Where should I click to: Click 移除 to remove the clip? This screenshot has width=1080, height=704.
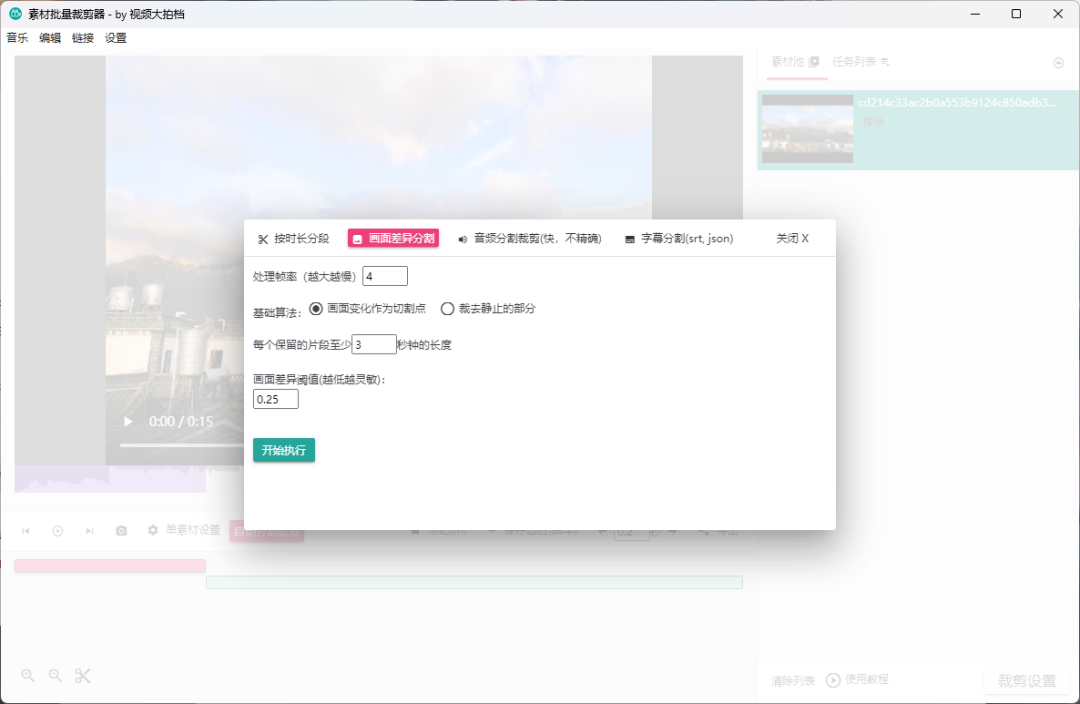872,121
